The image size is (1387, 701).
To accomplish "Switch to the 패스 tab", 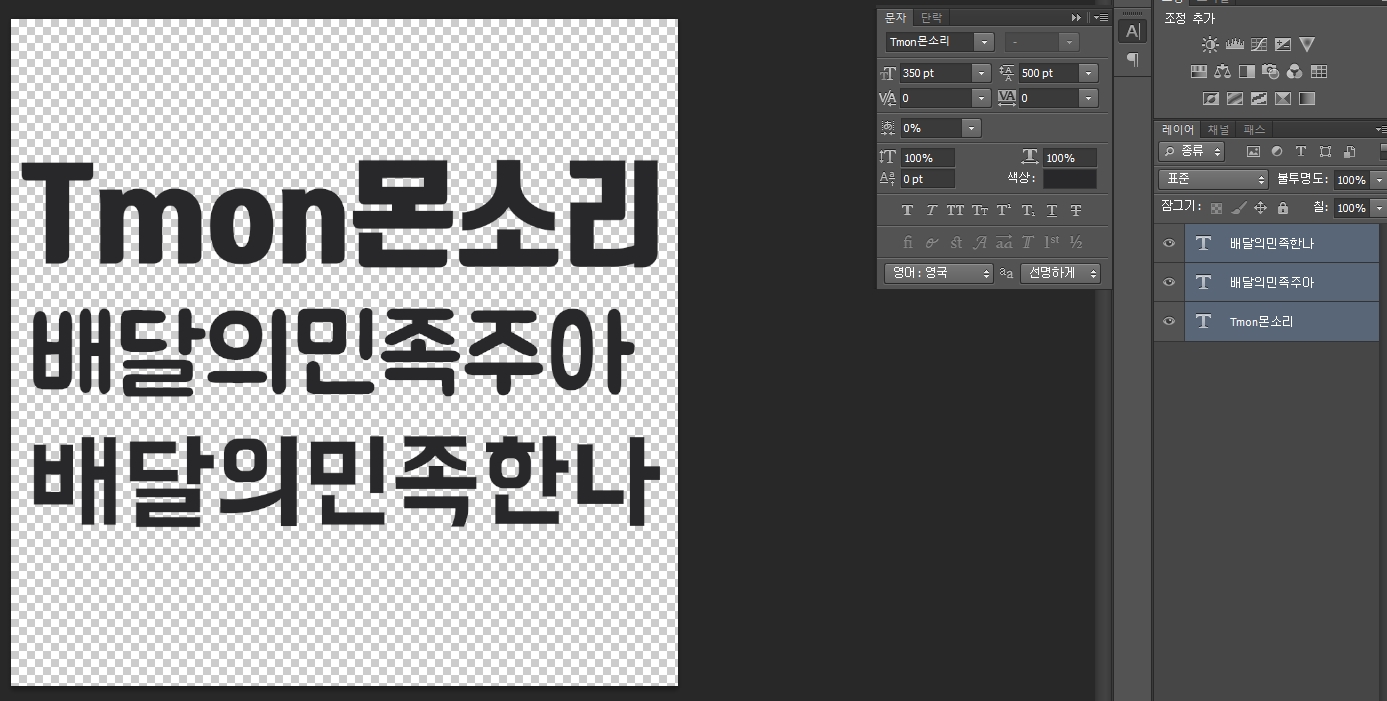I will [x=1254, y=129].
